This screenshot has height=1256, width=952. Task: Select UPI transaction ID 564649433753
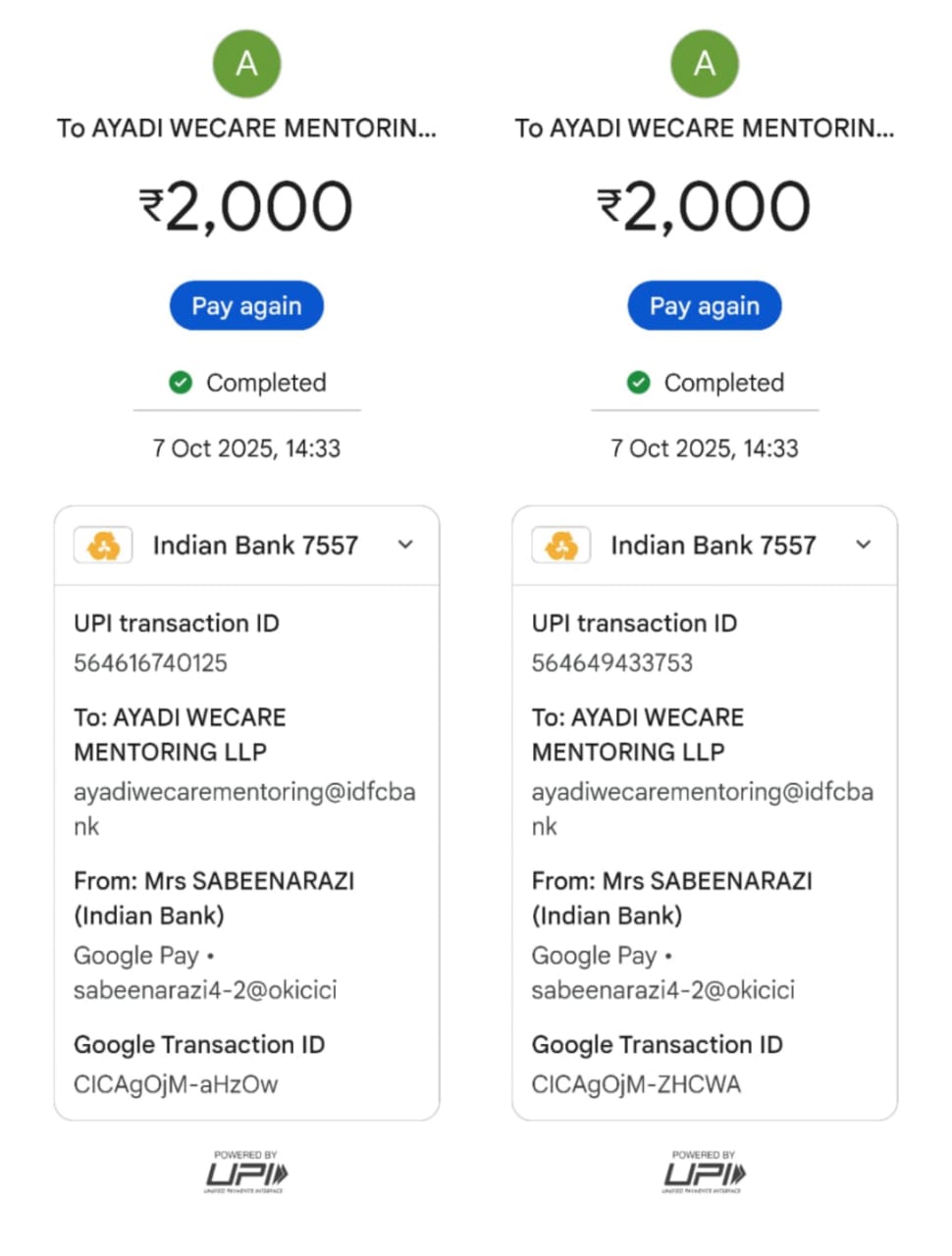pos(612,663)
